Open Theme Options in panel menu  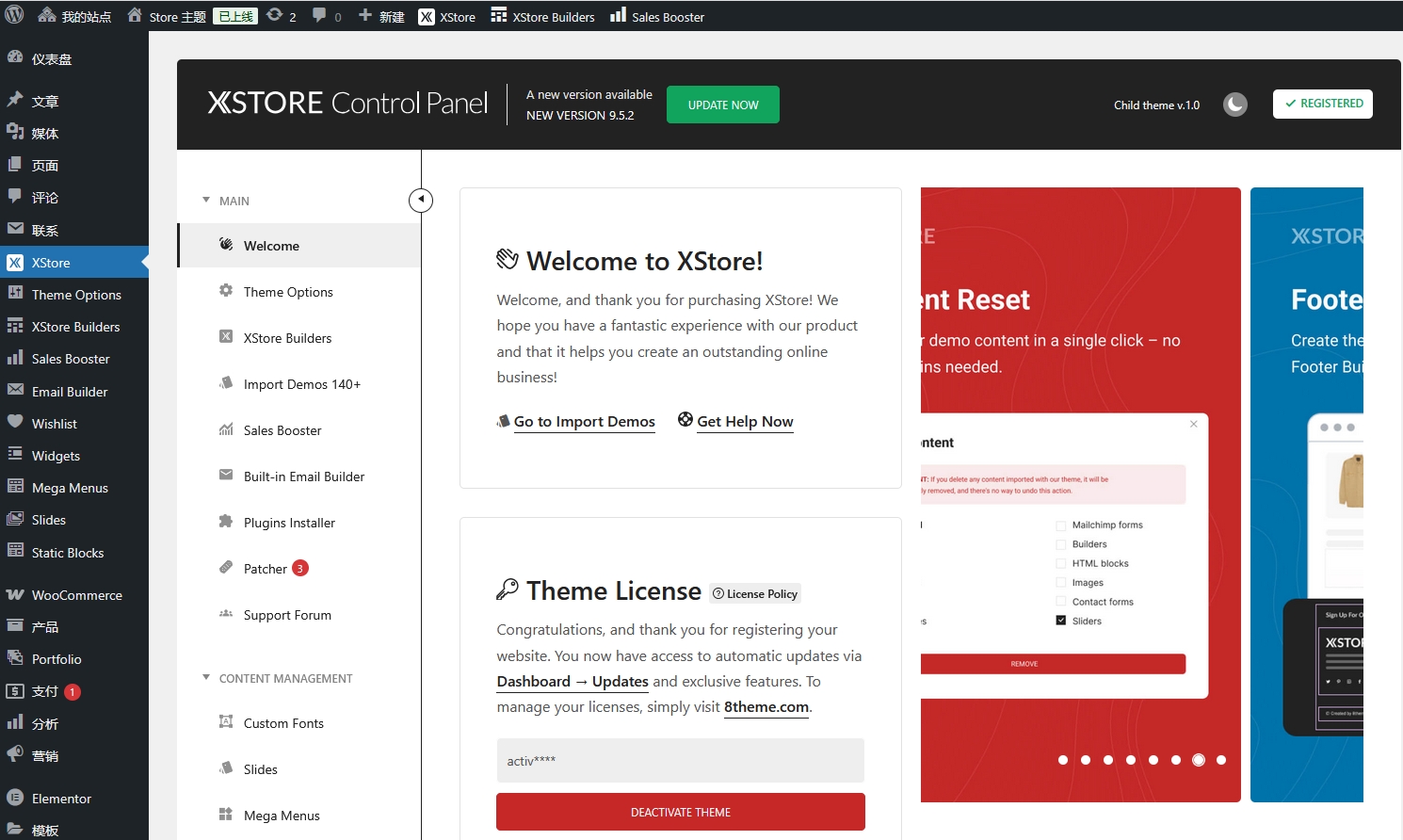299,292
